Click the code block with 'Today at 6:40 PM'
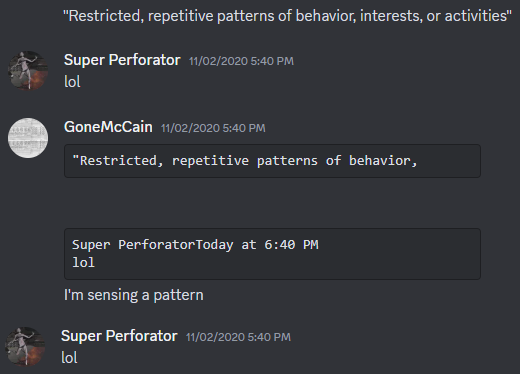The height and width of the screenshot is (374, 520). pyautogui.click(x=272, y=254)
